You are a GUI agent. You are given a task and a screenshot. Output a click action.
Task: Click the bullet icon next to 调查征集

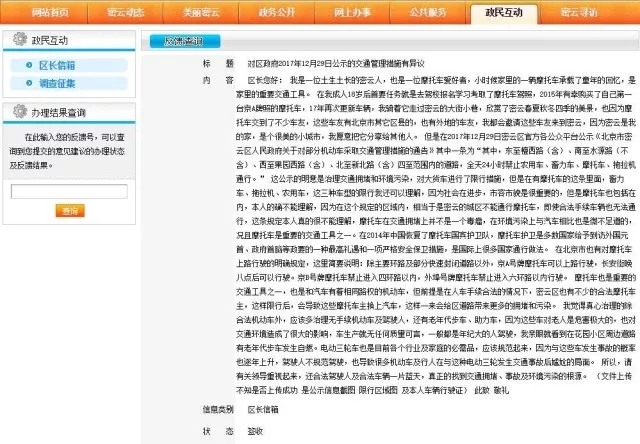point(29,83)
